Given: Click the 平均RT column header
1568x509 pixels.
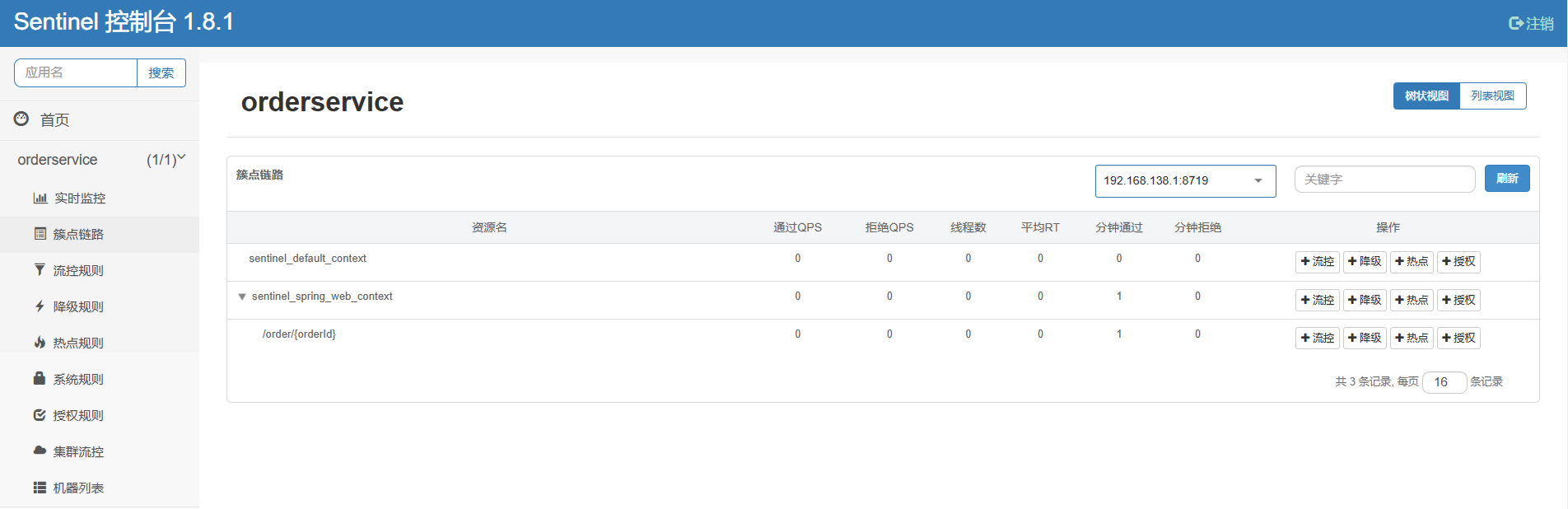Looking at the screenshot, I should point(1040,227).
